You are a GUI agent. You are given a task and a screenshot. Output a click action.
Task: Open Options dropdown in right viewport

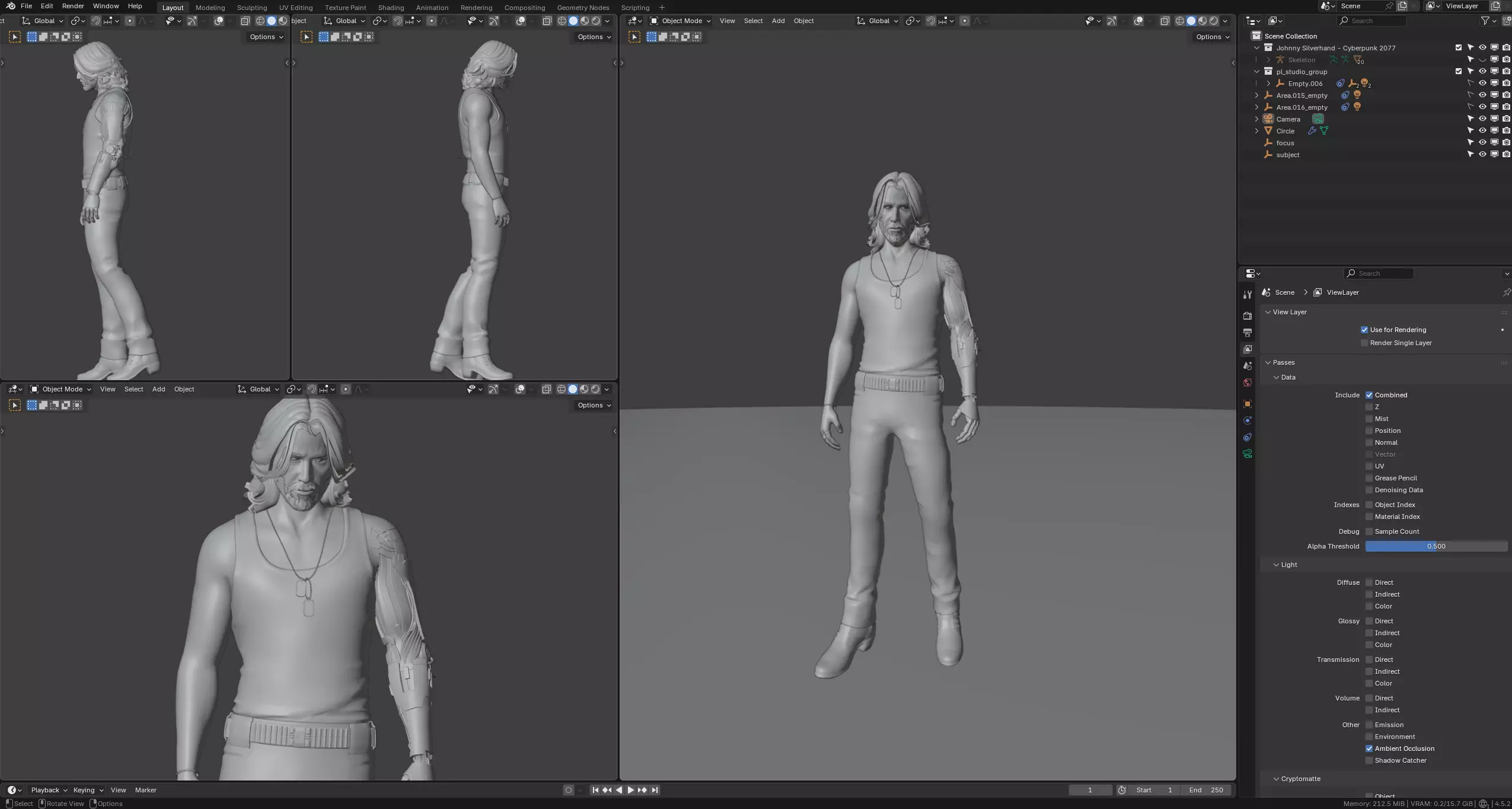click(x=1213, y=37)
